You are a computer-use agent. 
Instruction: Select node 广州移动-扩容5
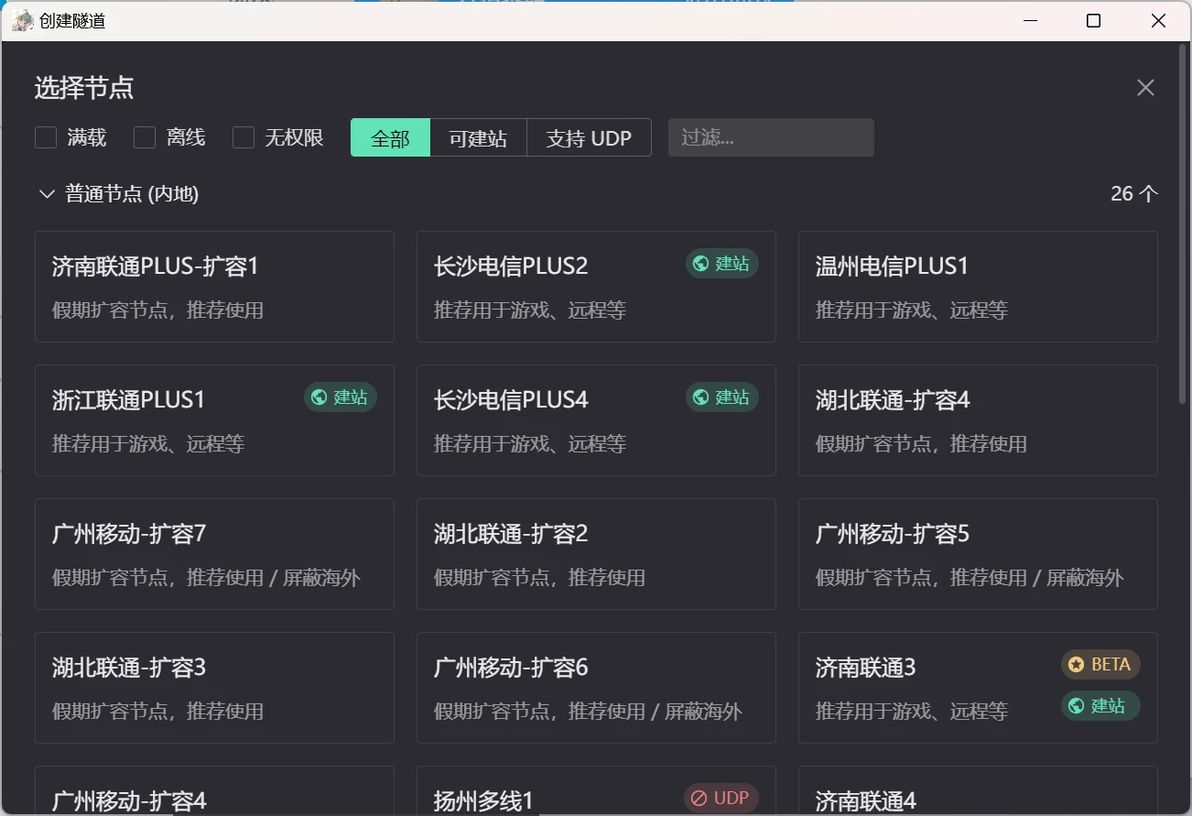coord(978,554)
